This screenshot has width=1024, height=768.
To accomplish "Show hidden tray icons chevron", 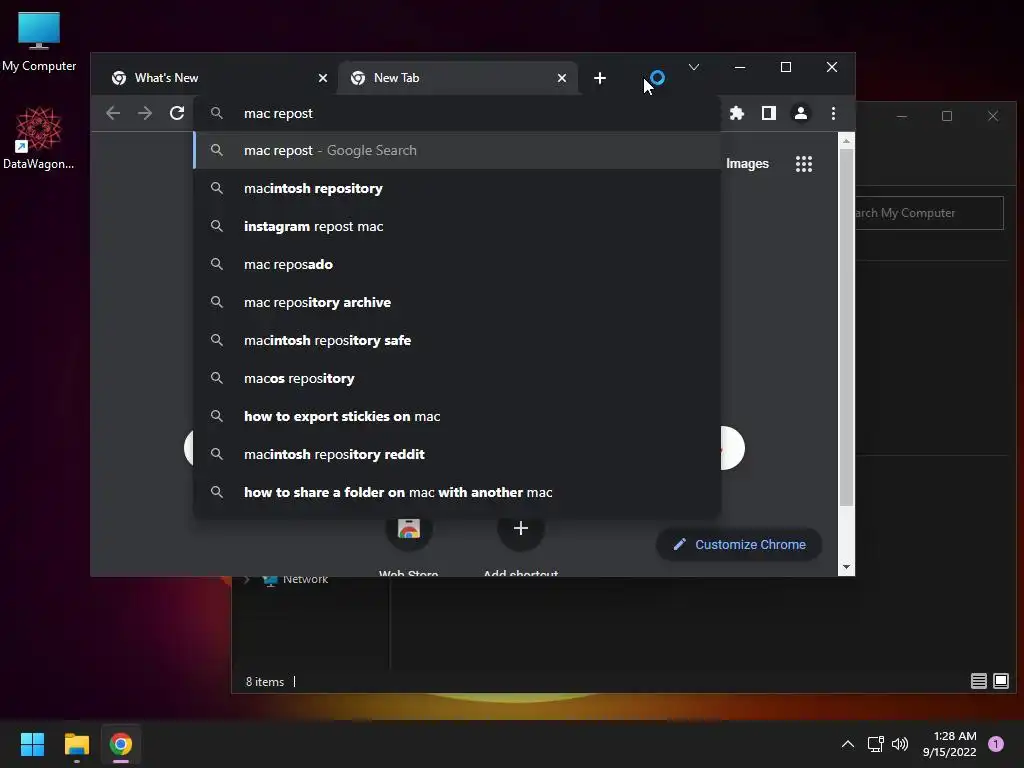I will 848,744.
